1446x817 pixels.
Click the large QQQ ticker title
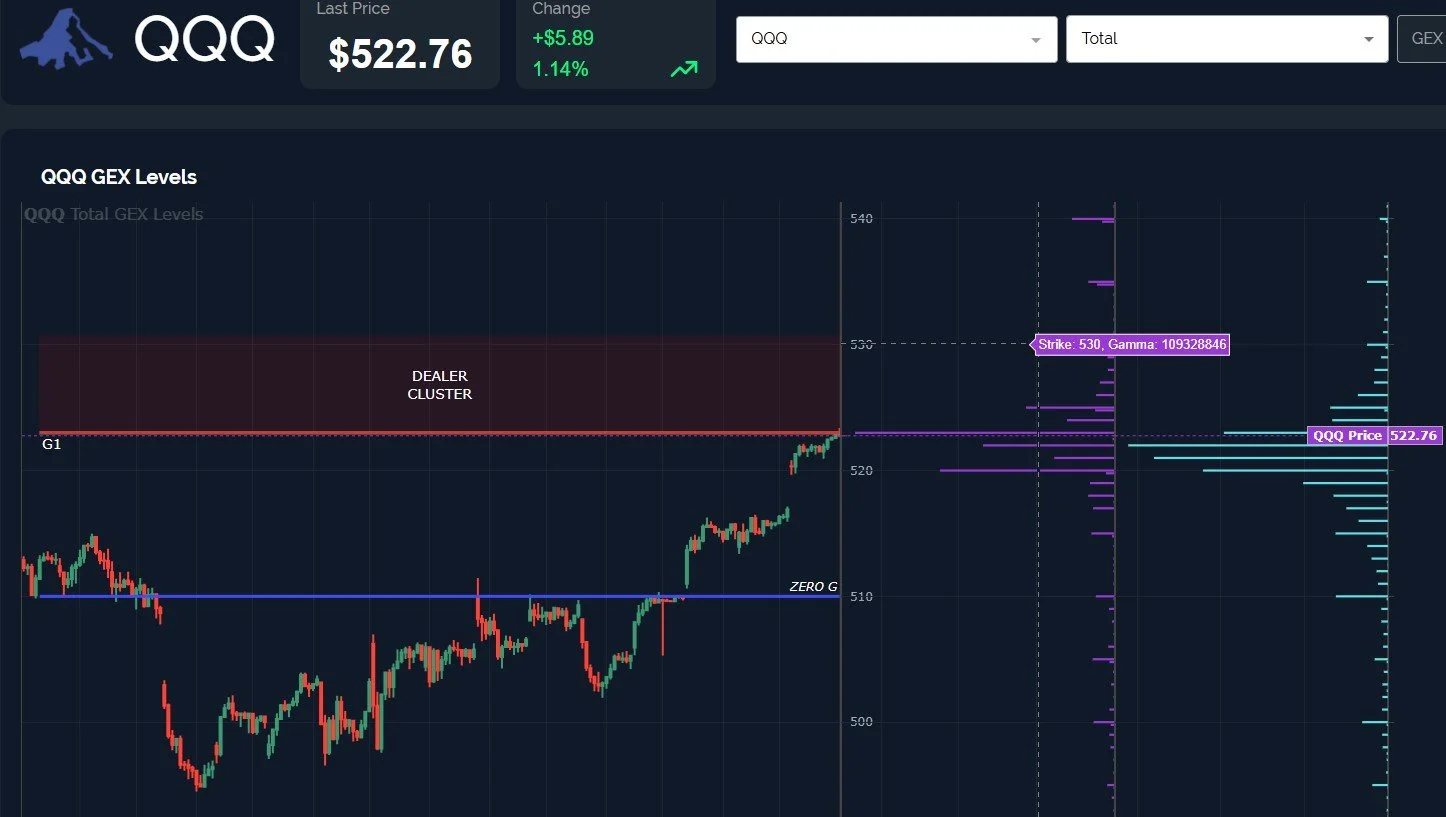point(204,40)
